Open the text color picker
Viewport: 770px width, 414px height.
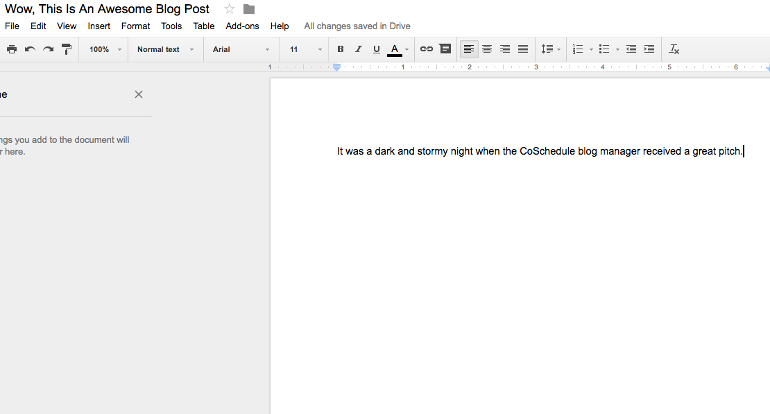point(394,50)
